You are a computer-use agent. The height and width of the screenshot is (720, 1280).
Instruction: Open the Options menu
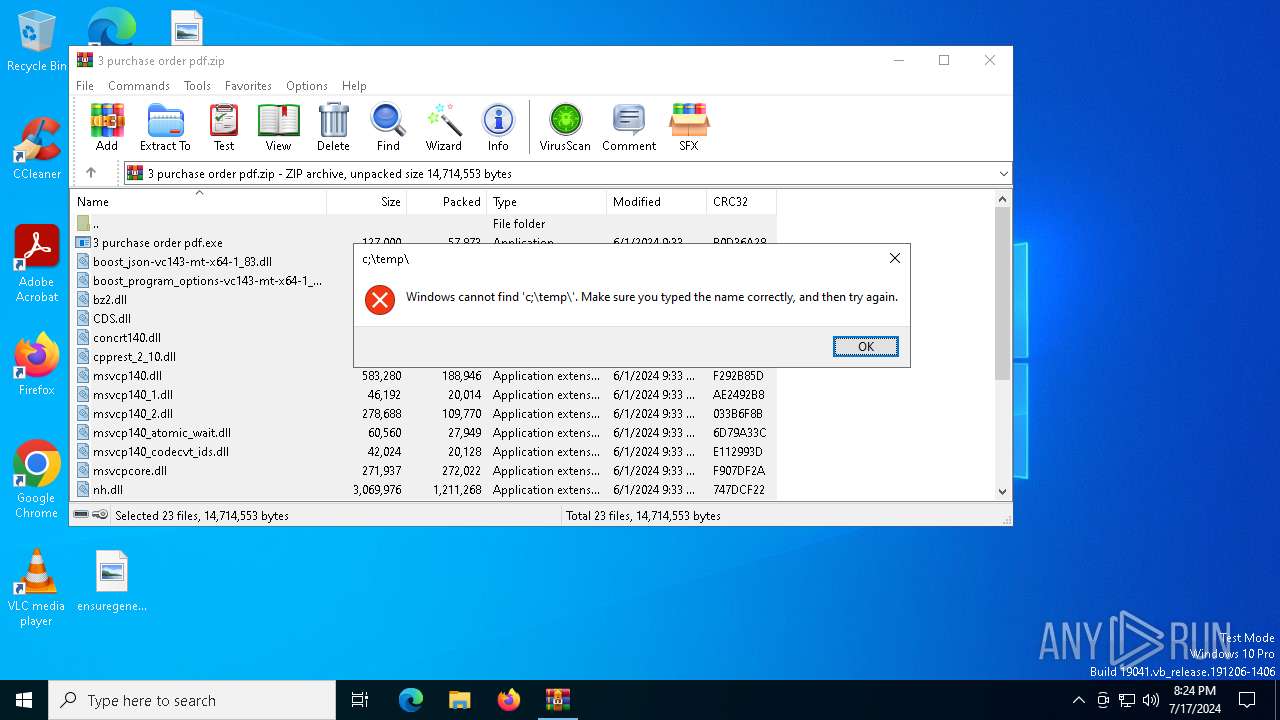point(307,86)
